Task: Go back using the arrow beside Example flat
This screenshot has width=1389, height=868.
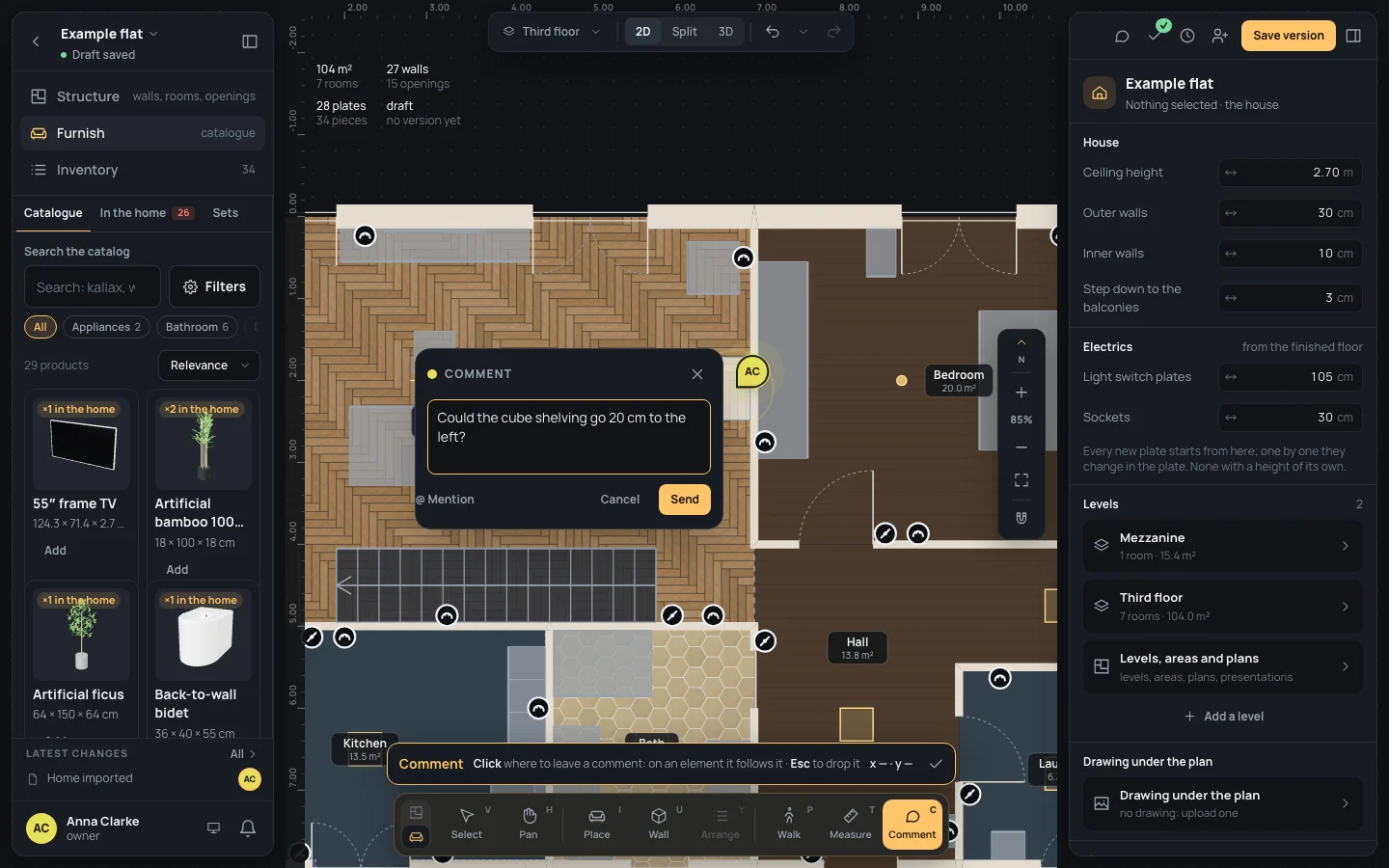Action: 36,41
